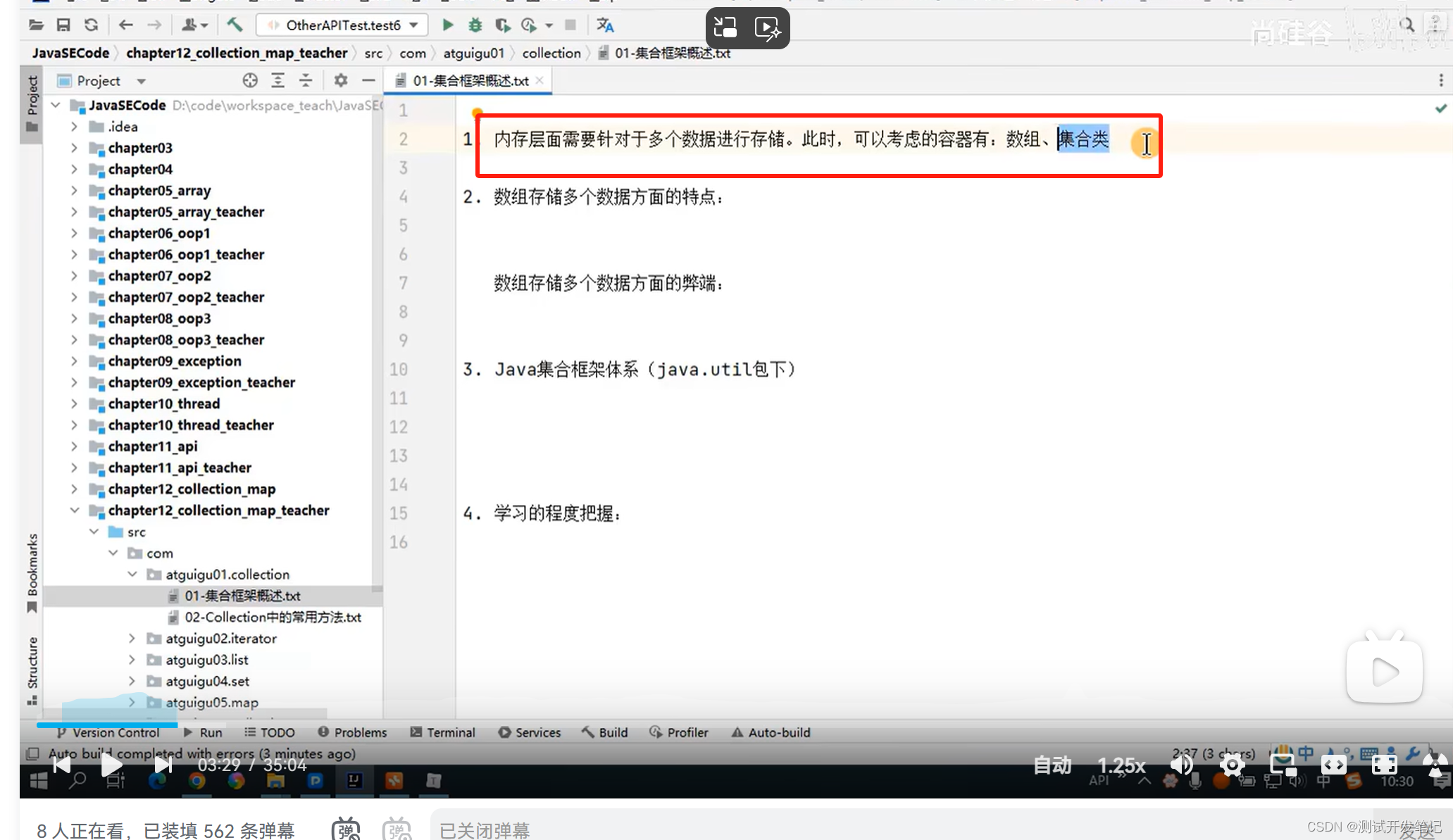Toggle the Bookmarks sidebar tab
This screenshot has width=1453, height=840.
pyautogui.click(x=32, y=572)
